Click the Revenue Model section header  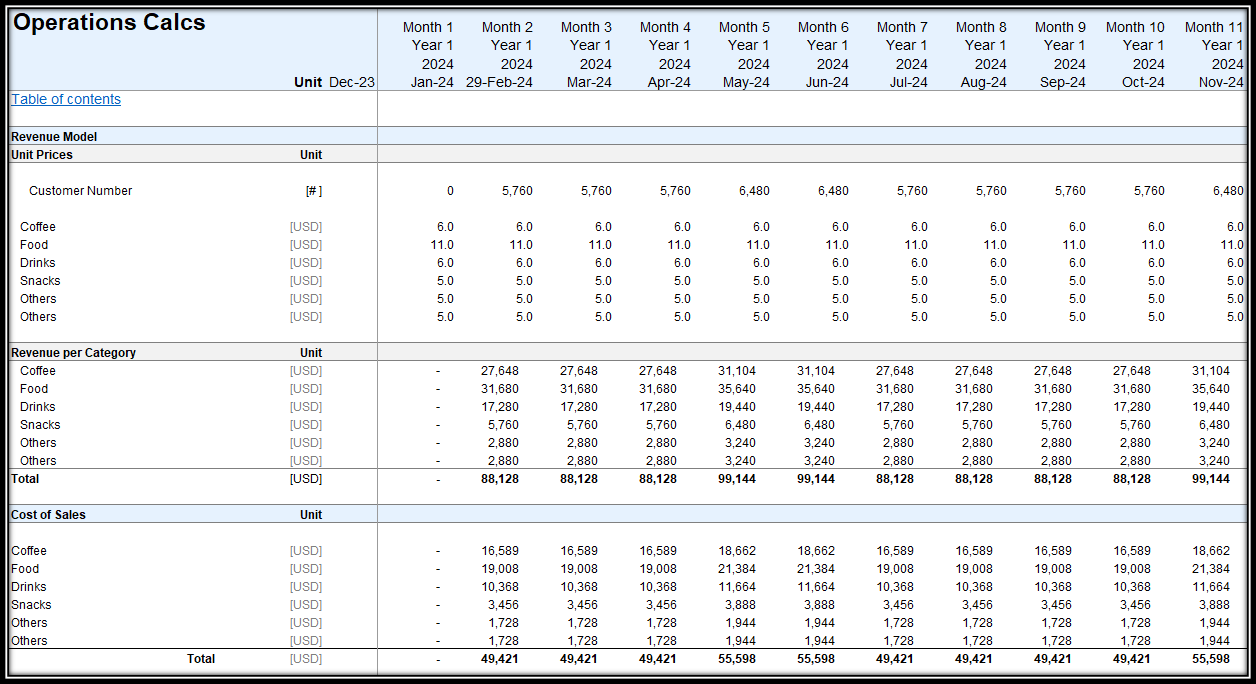click(x=54, y=136)
